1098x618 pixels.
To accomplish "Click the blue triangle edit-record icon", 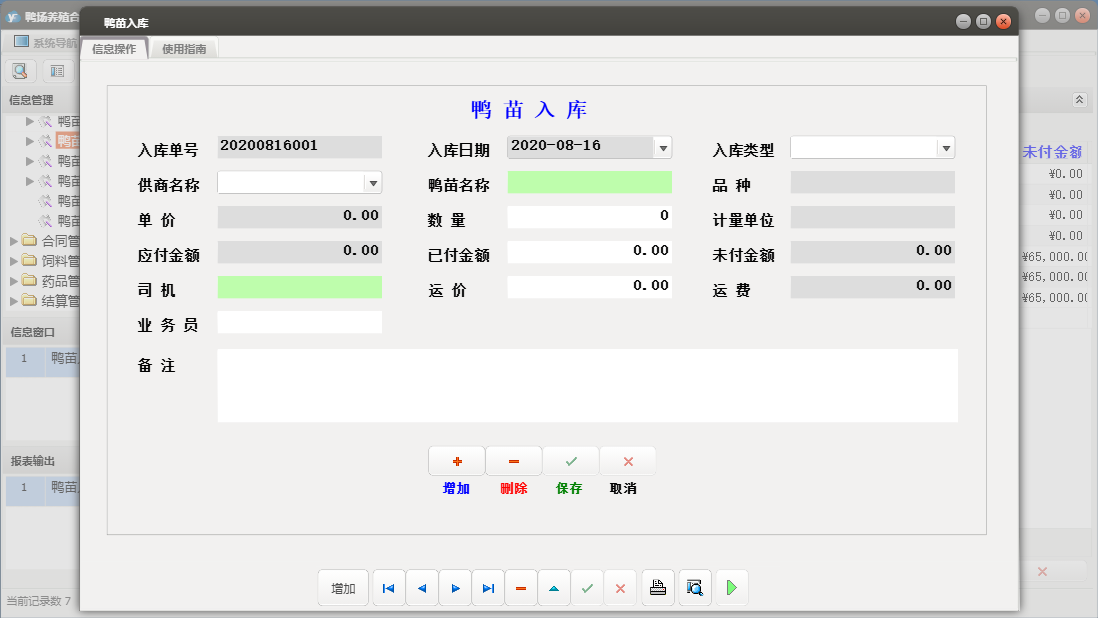I will point(554,588).
